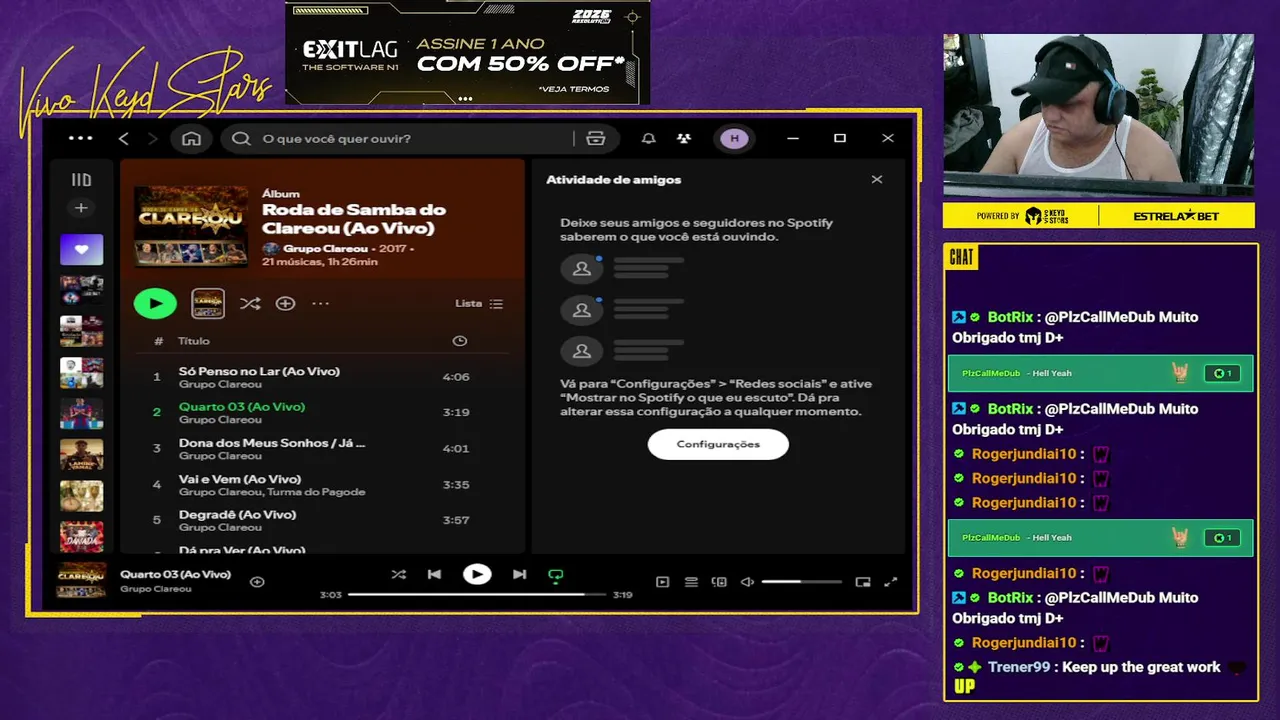Click the 'Título' column header
Image resolution: width=1280 pixels, height=720 pixels.
(194, 341)
